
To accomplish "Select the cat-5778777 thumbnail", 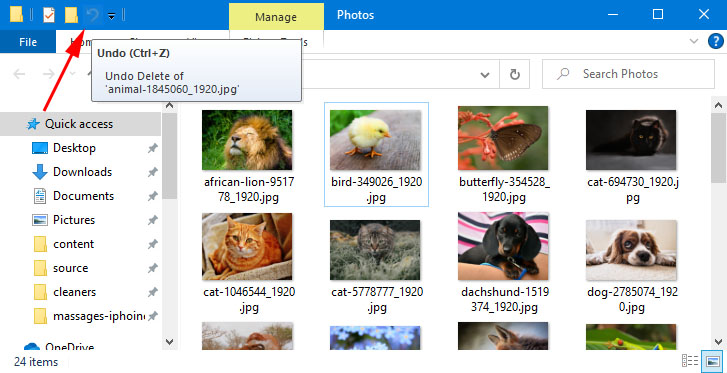I will [375, 250].
